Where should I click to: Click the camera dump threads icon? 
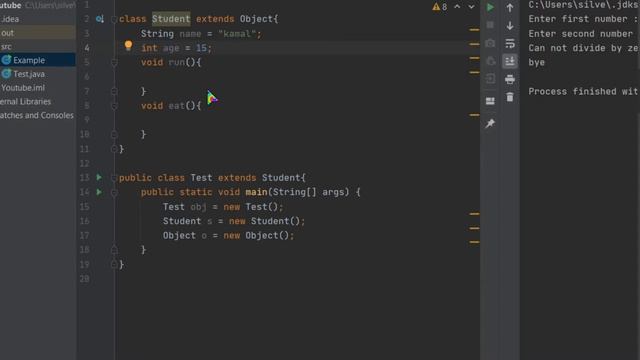click(x=490, y=43)
